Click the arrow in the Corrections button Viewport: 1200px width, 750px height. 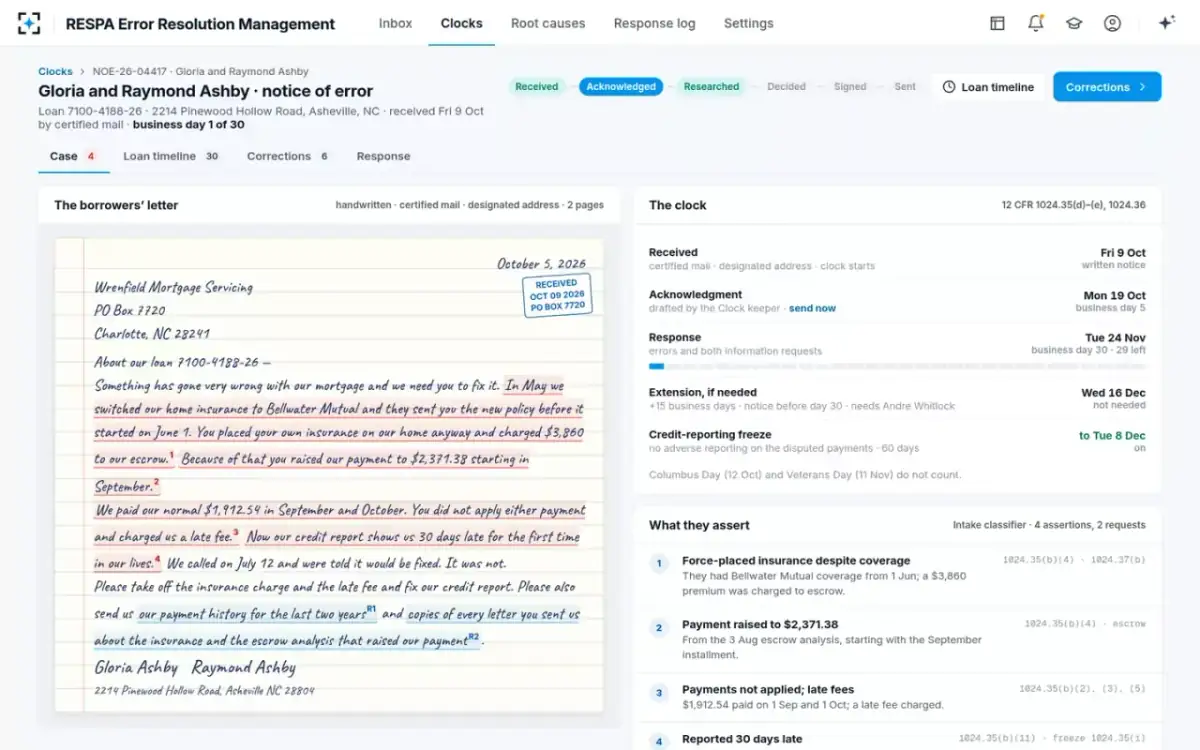pos(1142,87)
